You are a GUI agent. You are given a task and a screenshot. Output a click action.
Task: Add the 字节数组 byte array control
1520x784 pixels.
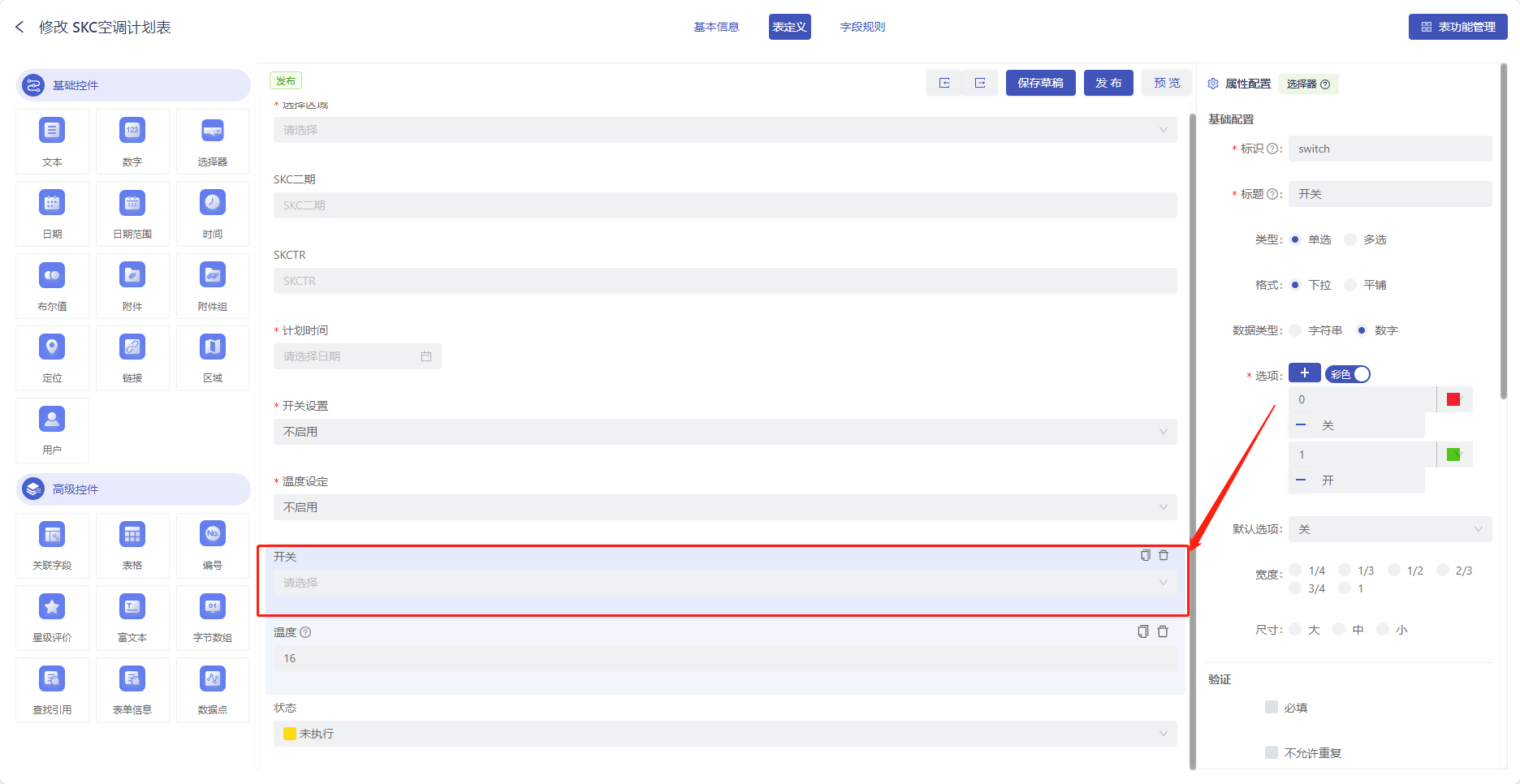pyautogui.click(x=213, y=618)
